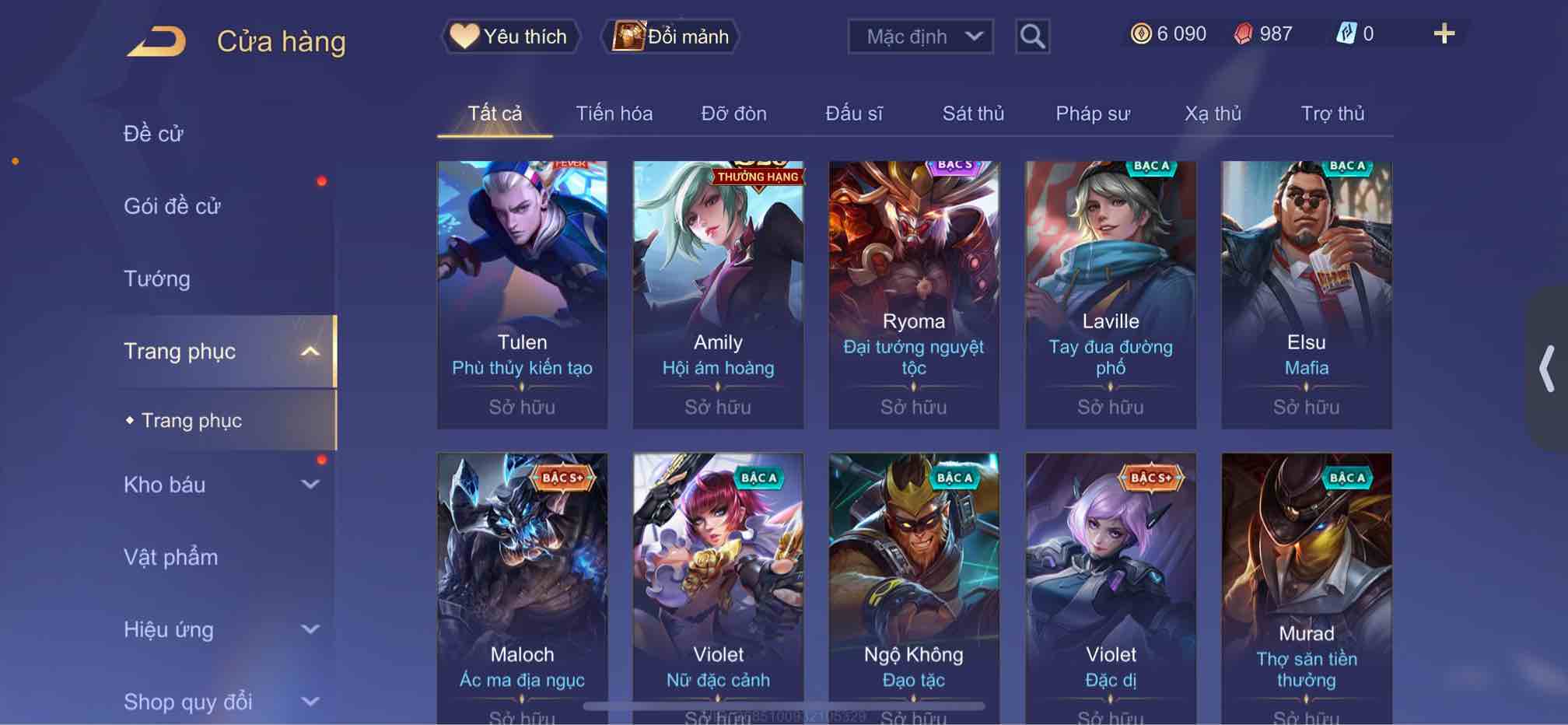Tap the gold coin balance icon
The width and height of the screenshot is (1568, 725).
point(1140,33)
